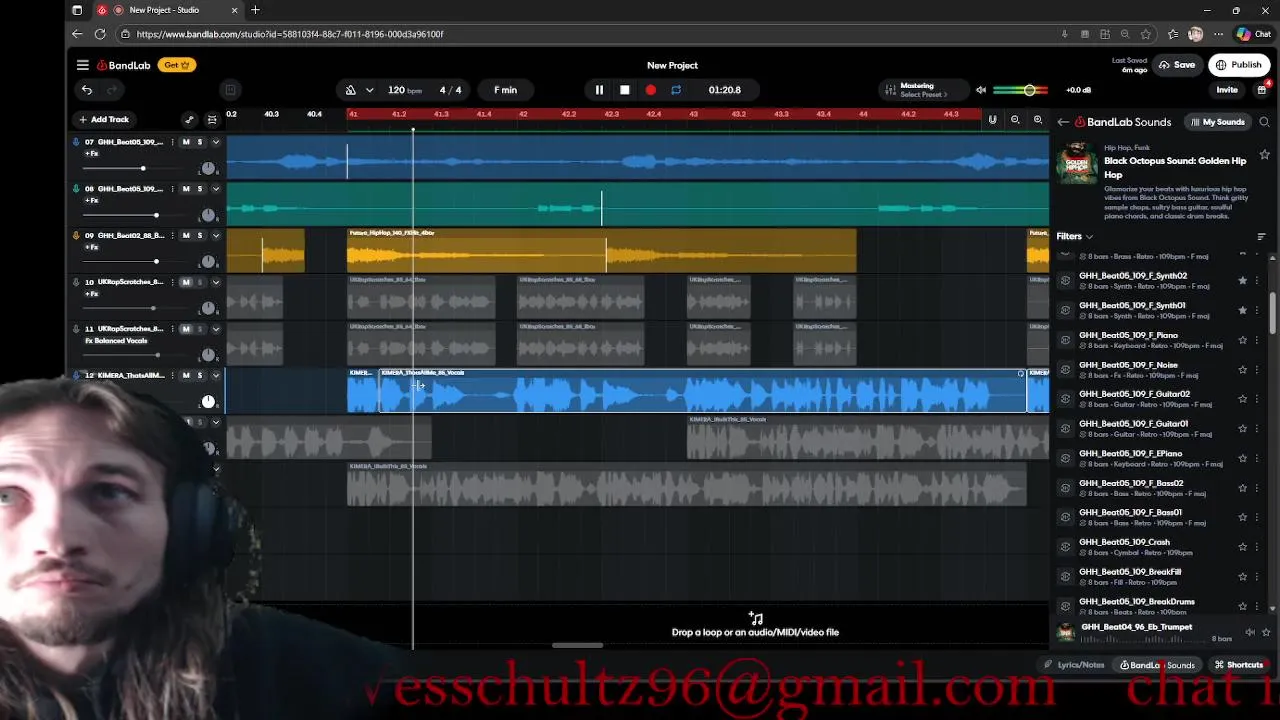Adjust track 09 volume slider

point(156,262)
